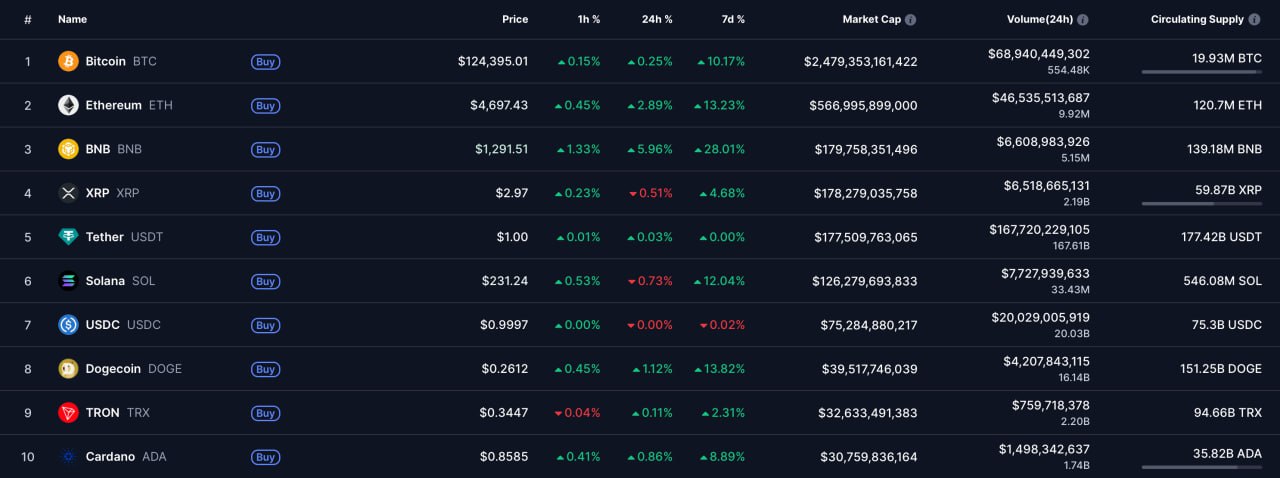Open the Ethereum ETH name link
1280x478 pixels.
coord(129,105)
